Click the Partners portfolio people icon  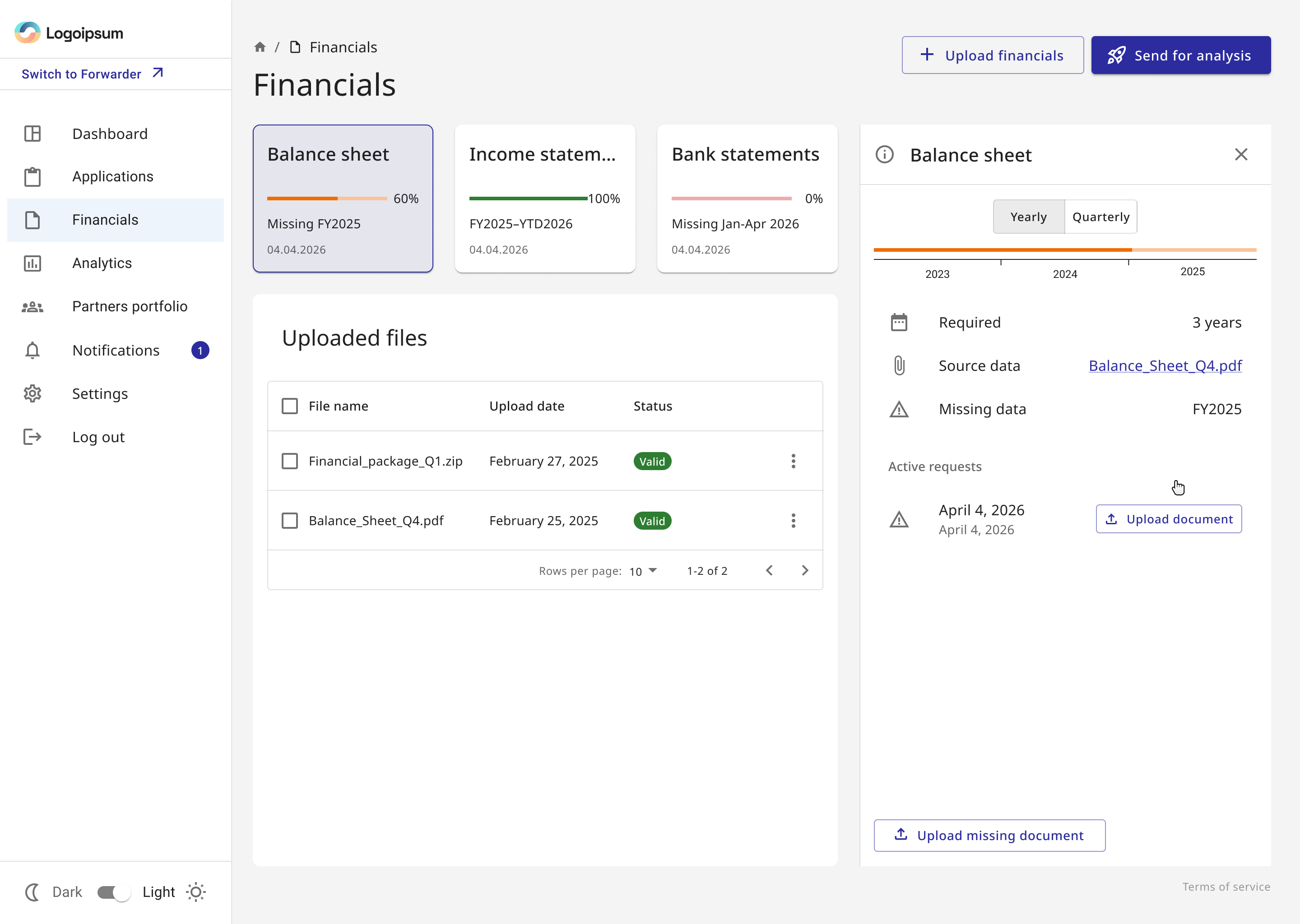tap(32, 307)
